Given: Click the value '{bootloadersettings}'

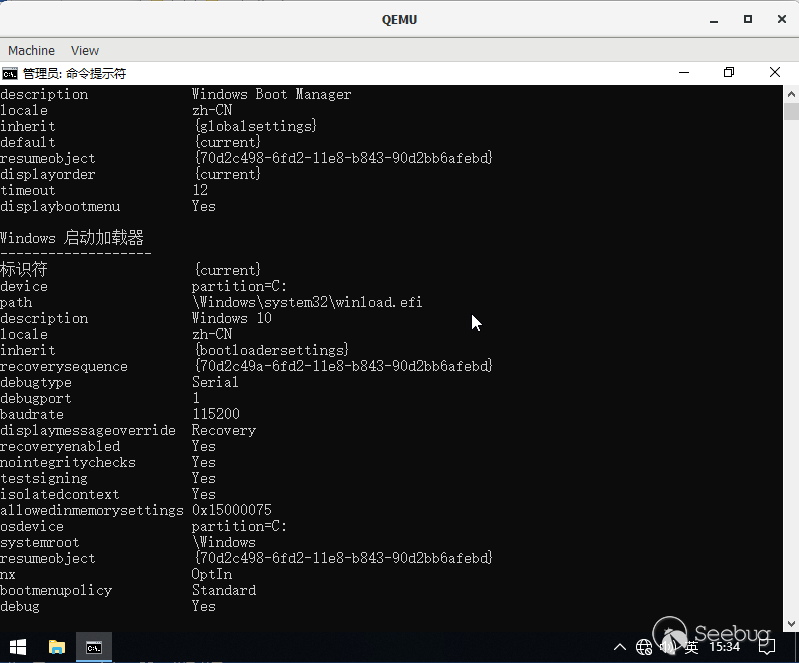Looking at the screenshot, I should click(272, 350).
